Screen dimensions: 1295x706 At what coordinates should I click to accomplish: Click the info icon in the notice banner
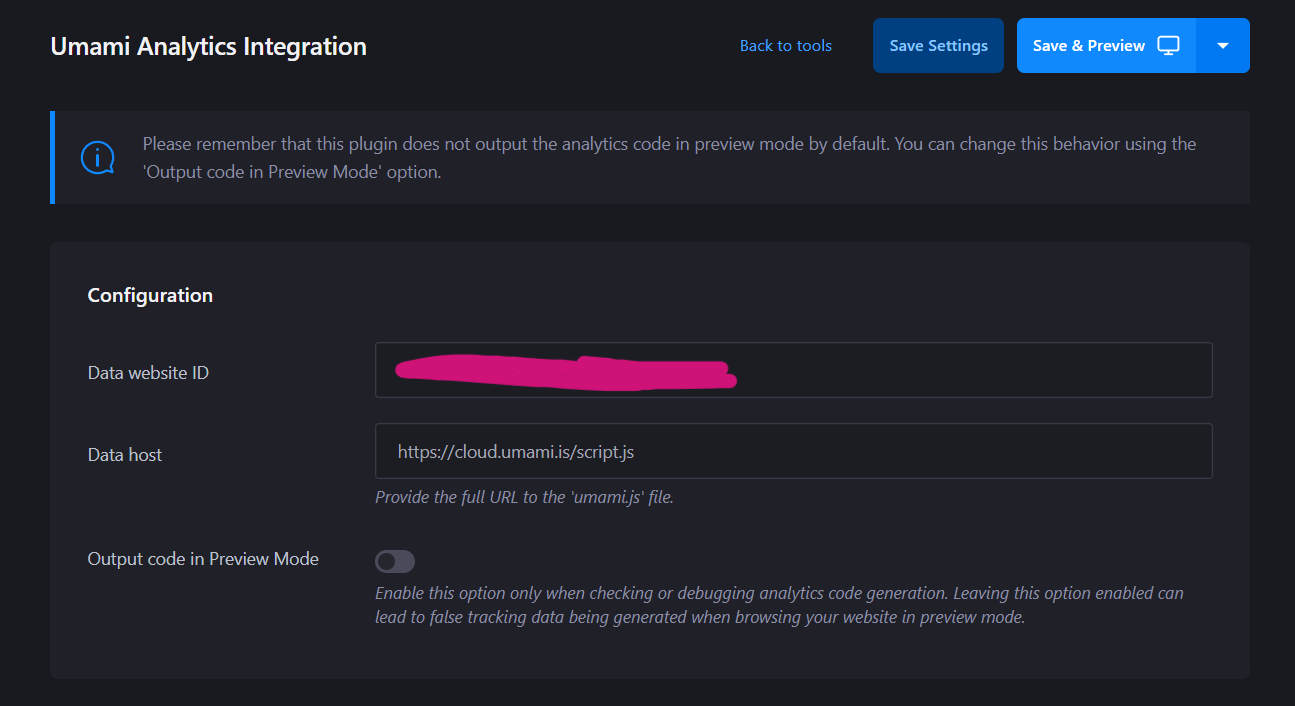point(97,158)
